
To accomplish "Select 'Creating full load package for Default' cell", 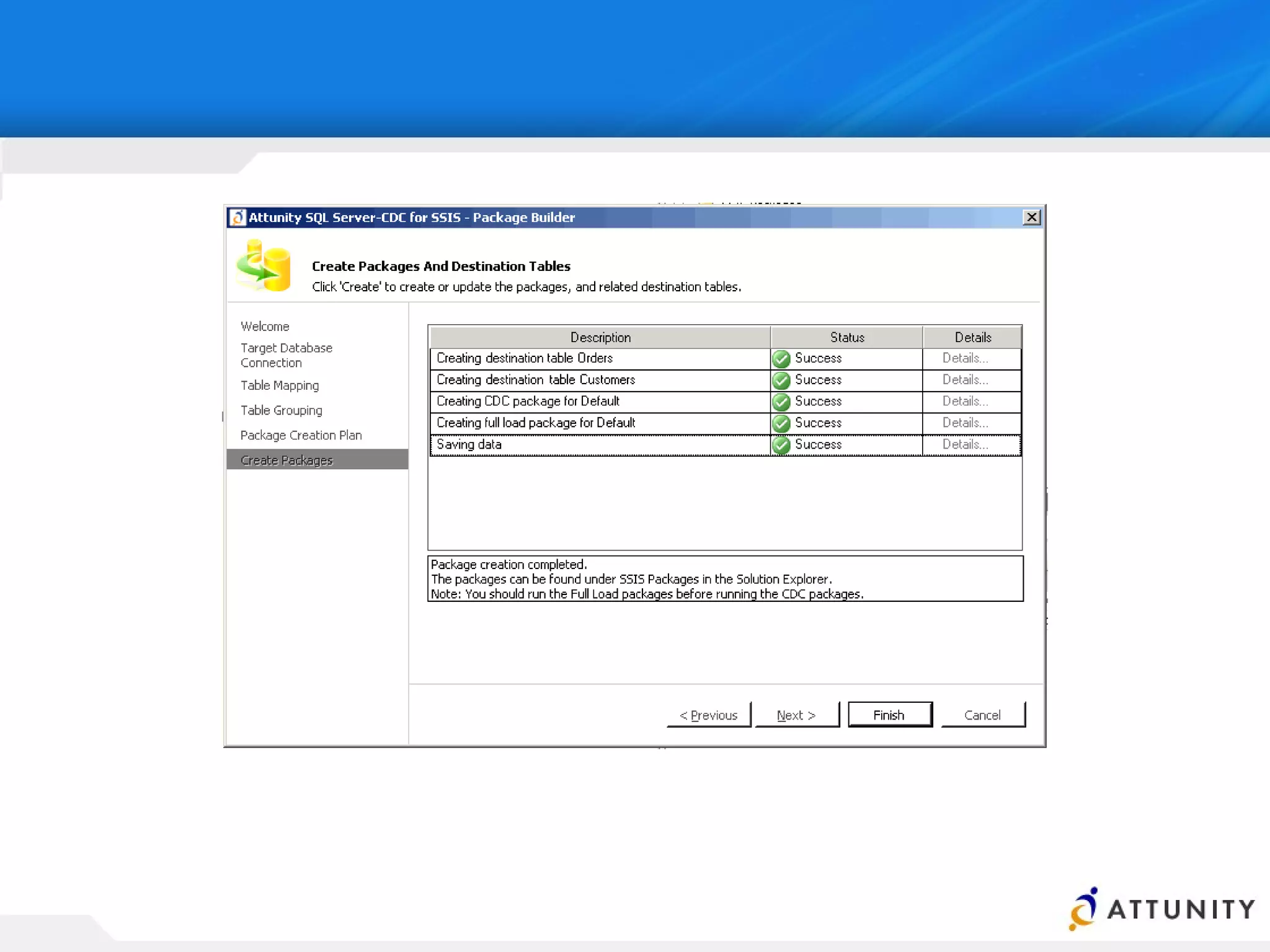I will tap(600, 423).
